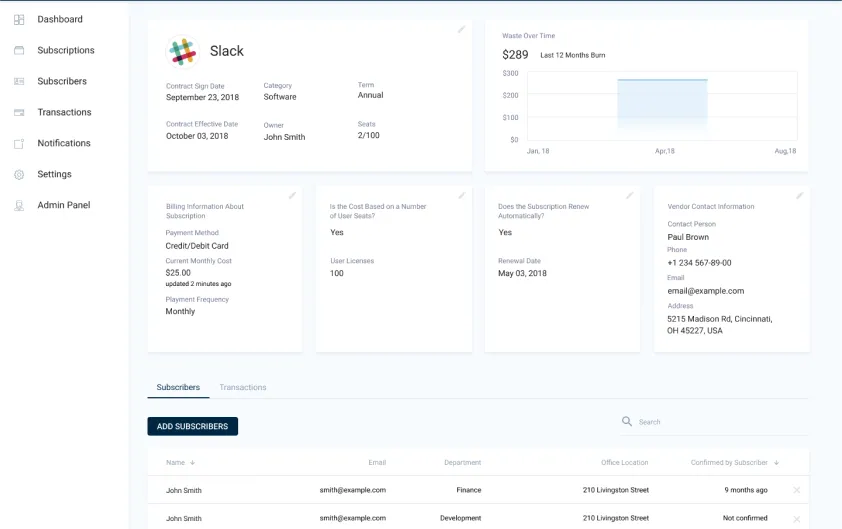
Task: Click the Slack subscription title
Action: click(227, 51)
